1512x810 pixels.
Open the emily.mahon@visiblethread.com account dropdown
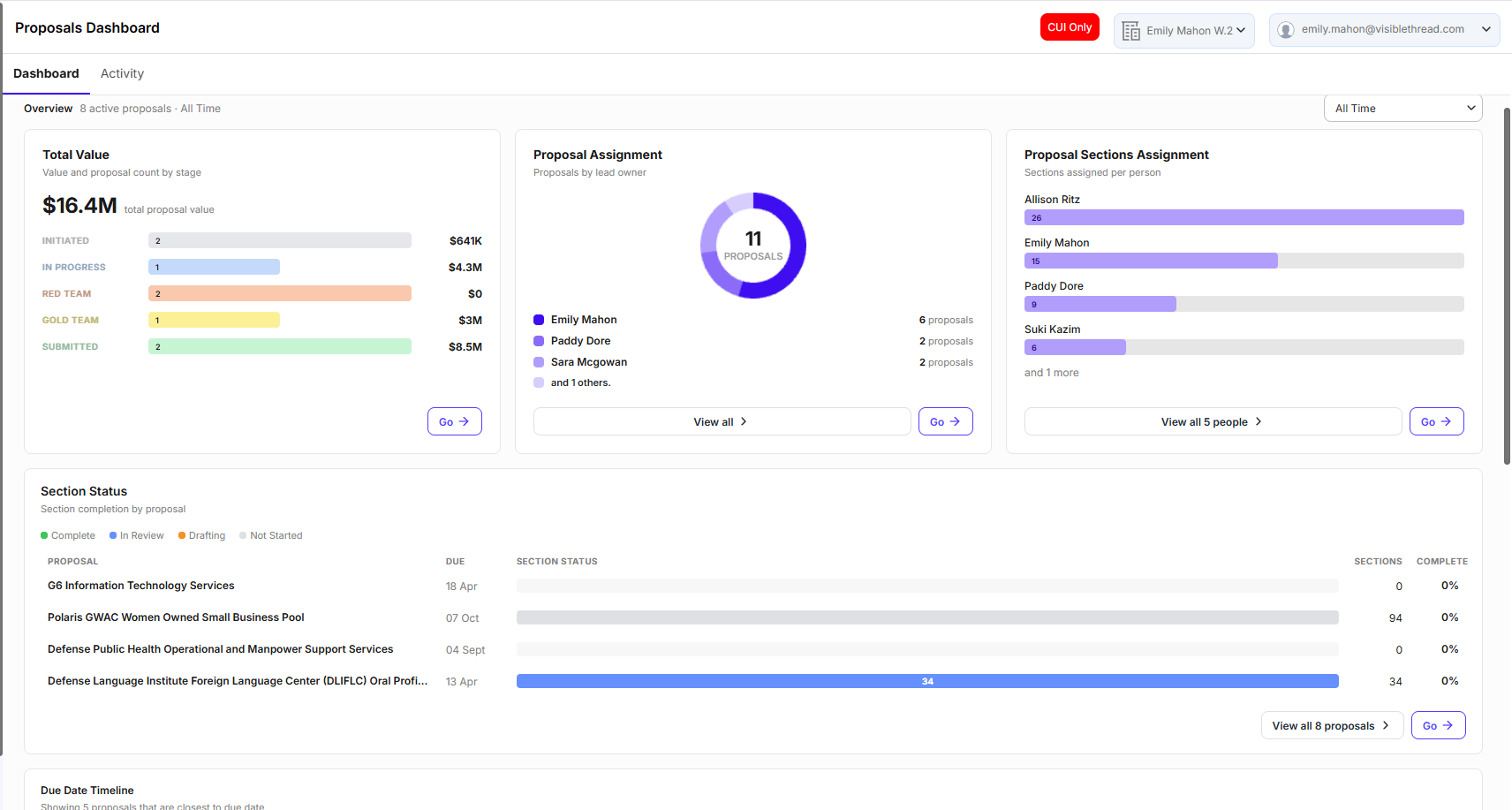point(1384,30)
